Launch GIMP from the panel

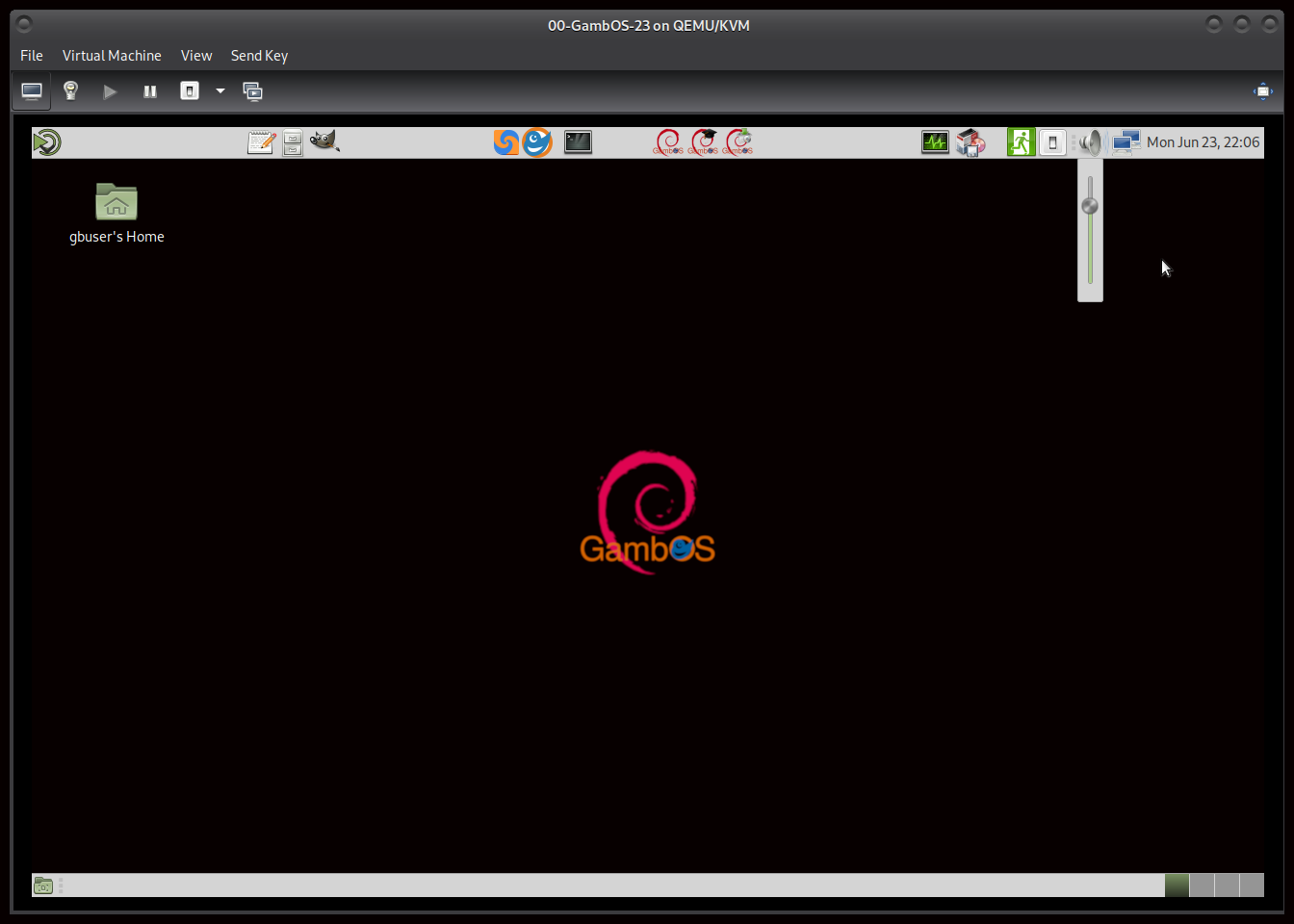coord(324,141)
